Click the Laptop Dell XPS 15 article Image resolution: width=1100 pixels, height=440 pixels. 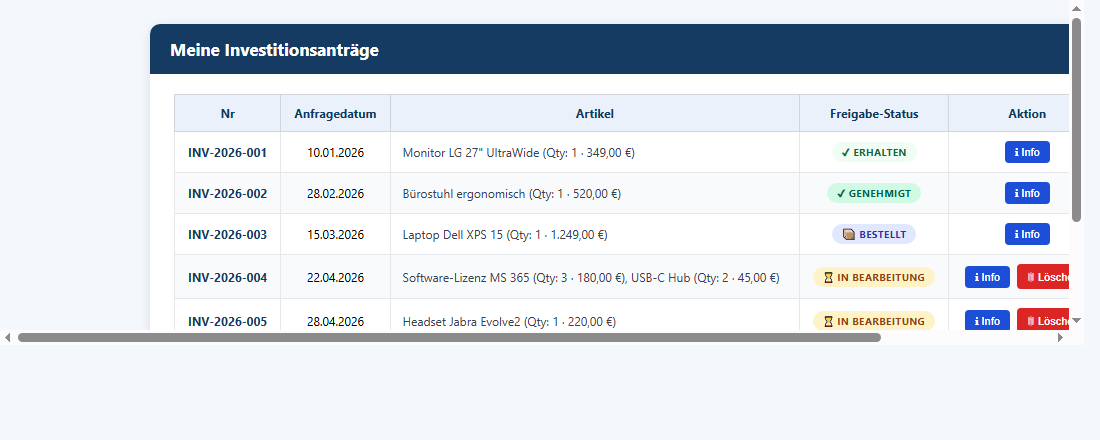(505, 234)
